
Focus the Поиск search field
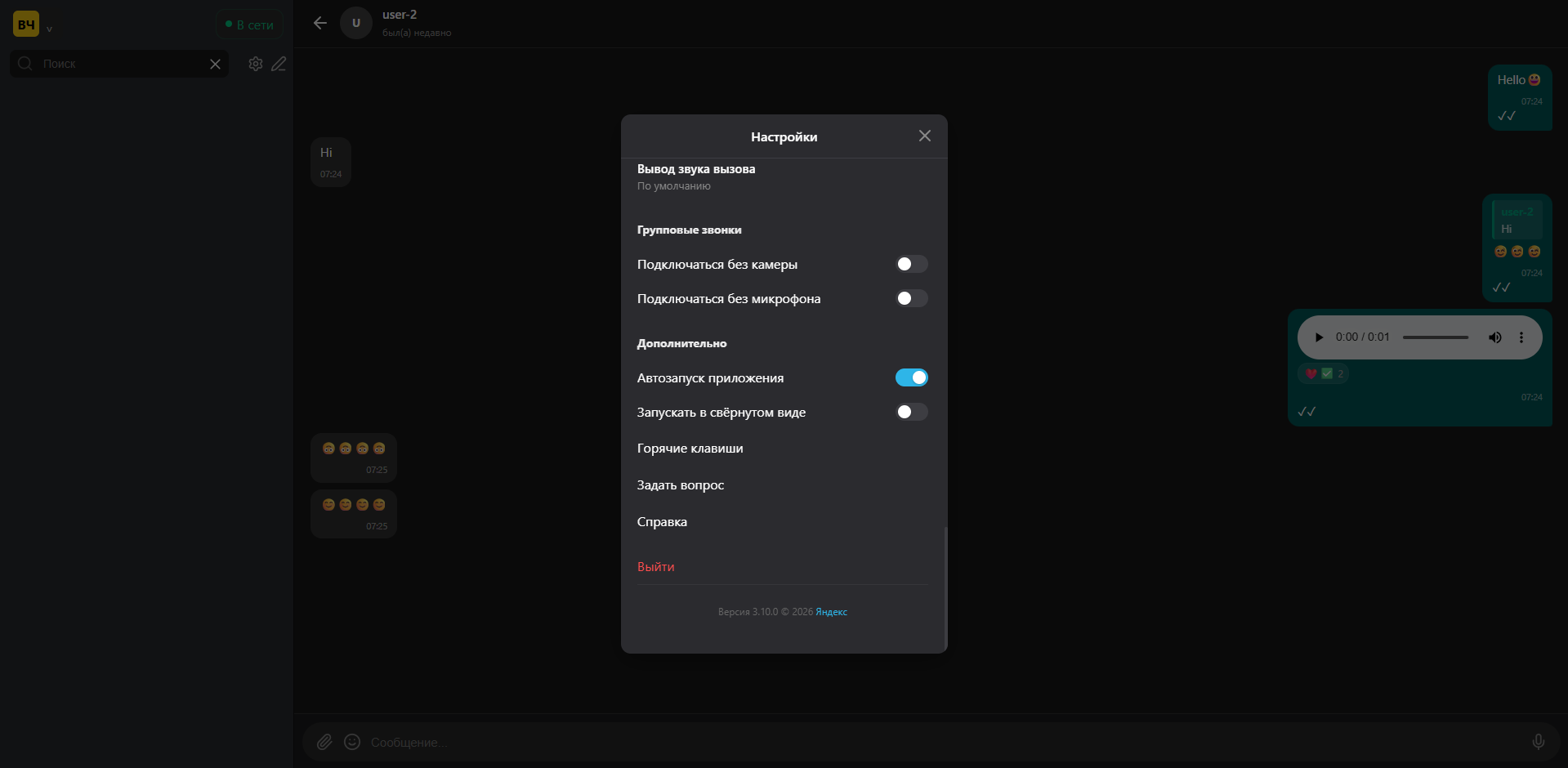pyautogui.click(x=118, y=64)
